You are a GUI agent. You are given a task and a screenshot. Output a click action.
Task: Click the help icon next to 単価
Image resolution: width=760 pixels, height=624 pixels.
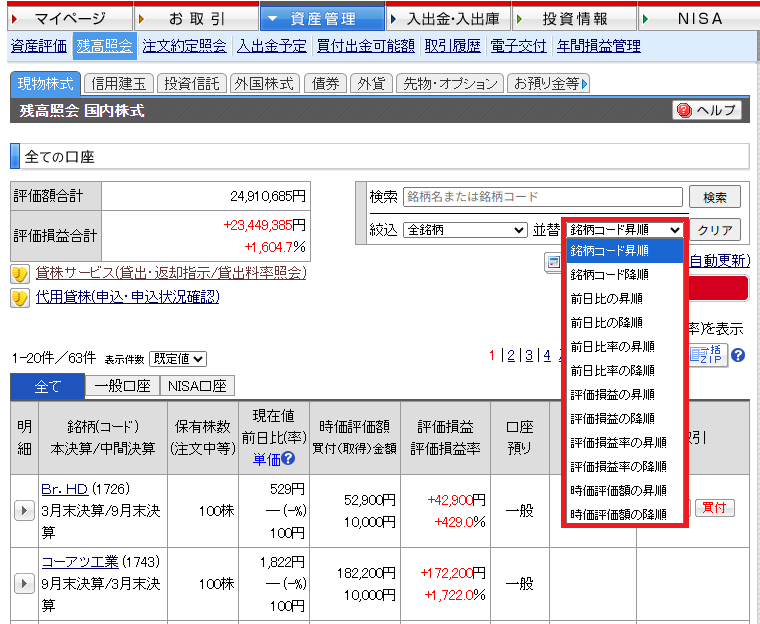(288, 459)
